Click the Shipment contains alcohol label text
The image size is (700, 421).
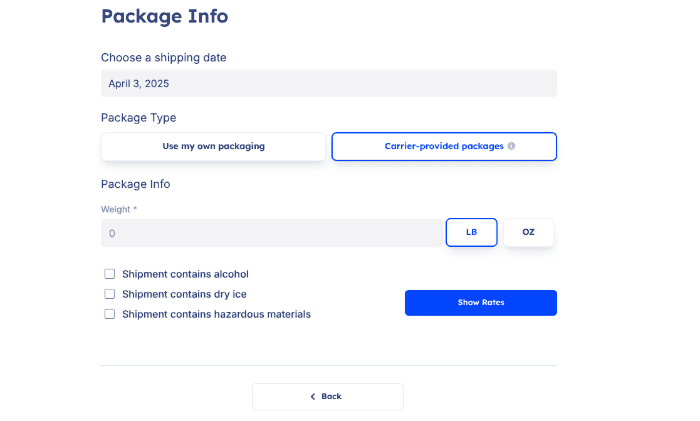(x=185, y=274)
